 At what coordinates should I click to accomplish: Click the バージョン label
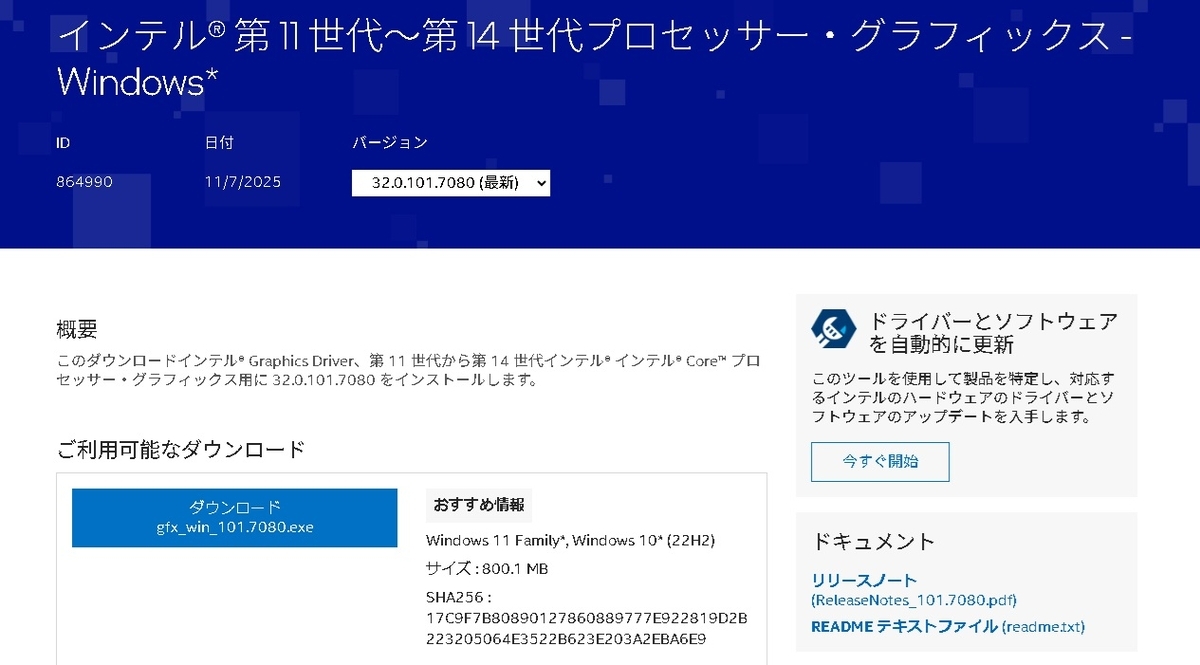pyautogui.click(x=390, y=142)
